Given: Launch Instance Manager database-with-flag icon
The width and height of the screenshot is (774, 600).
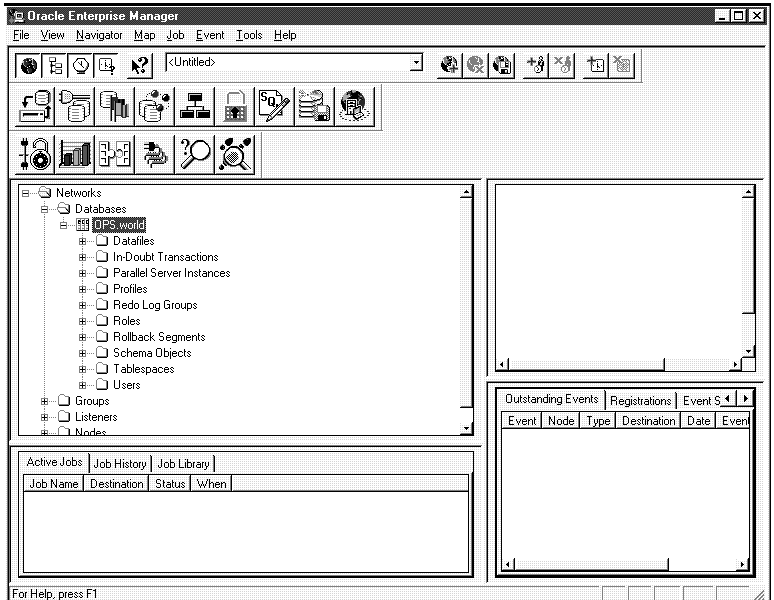Looking at the screenshot, I should click(115, 106).
